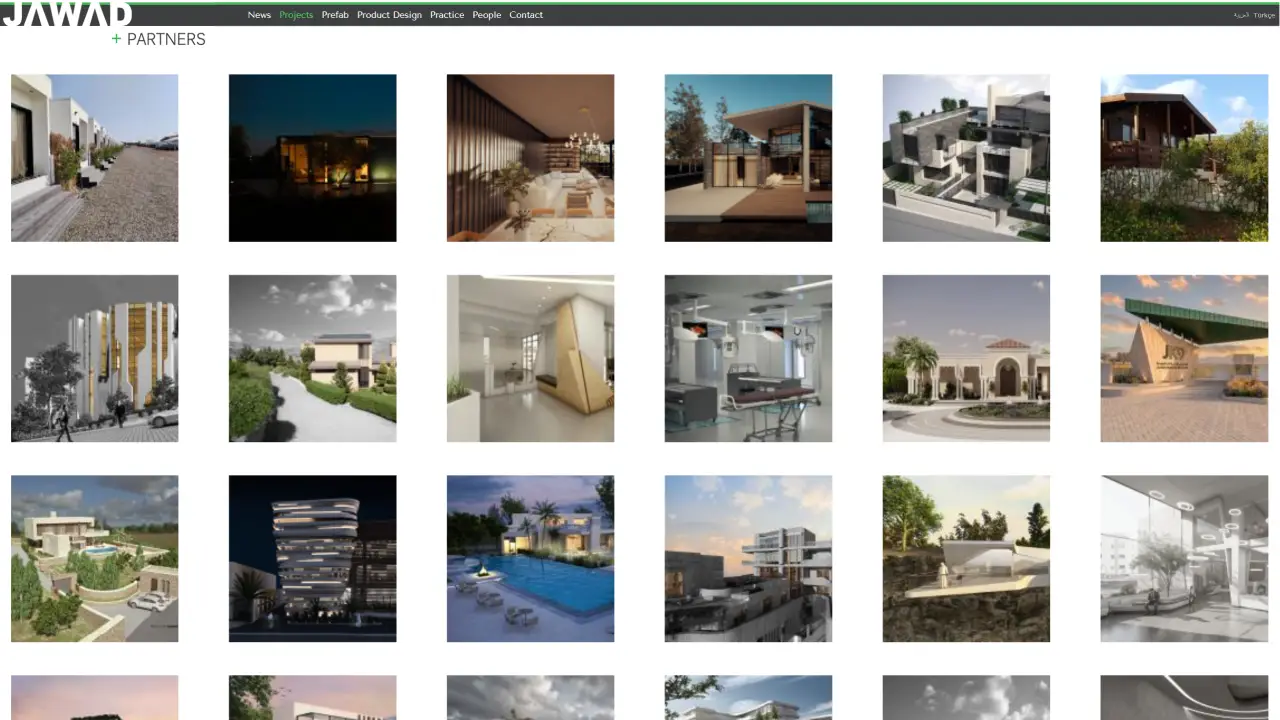This screenshot has width=1280, height=720.
Task: Open the curved high-rise tower night thumbnail
Action: pyautogui.click(x=312, y=558)
